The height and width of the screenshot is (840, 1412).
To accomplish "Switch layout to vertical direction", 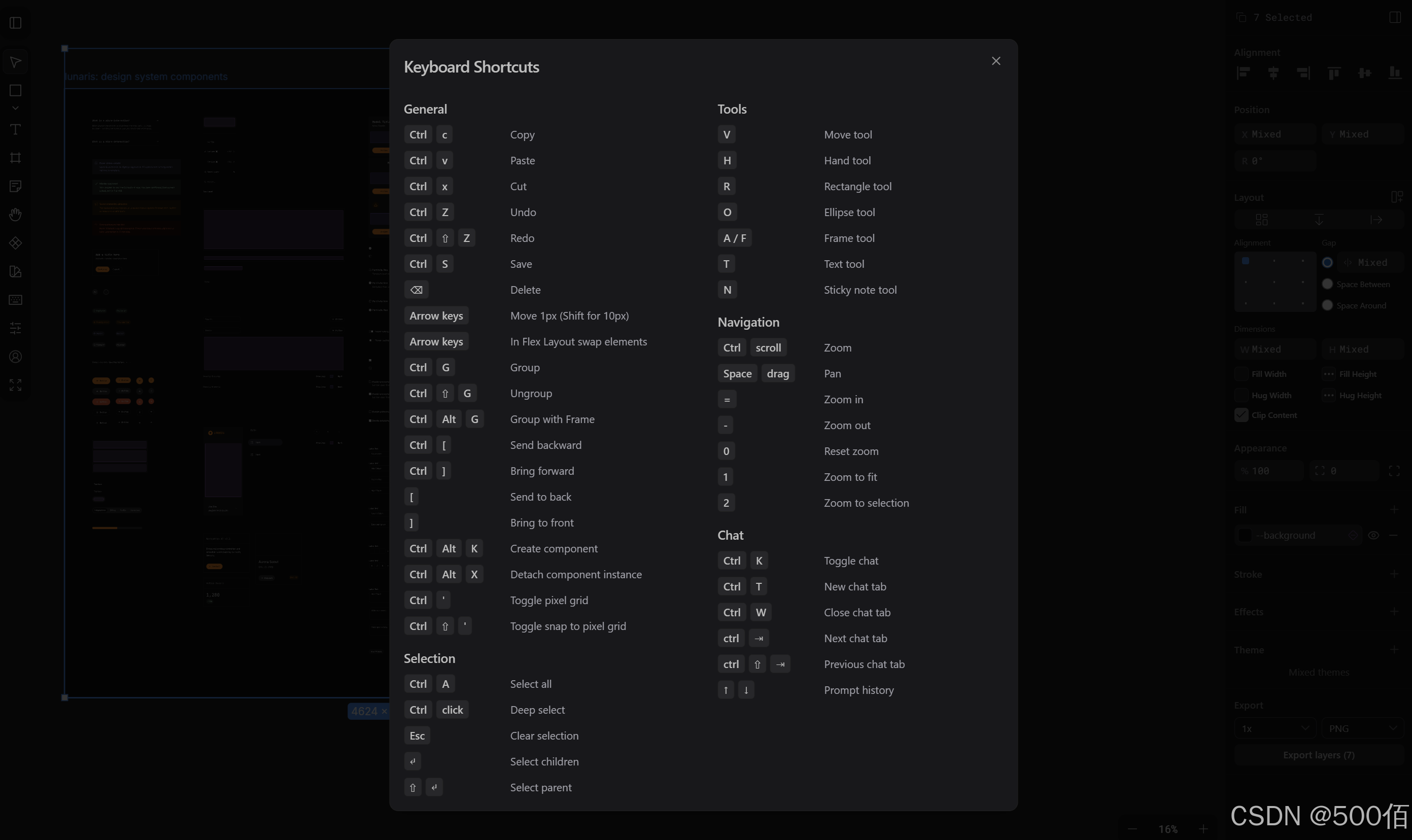I will tap(1319, 220).
